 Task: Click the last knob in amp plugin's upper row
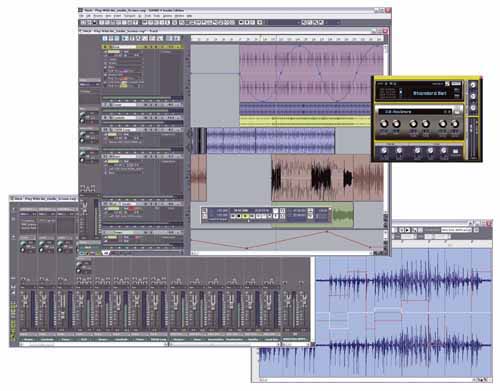tap(455, 124)
